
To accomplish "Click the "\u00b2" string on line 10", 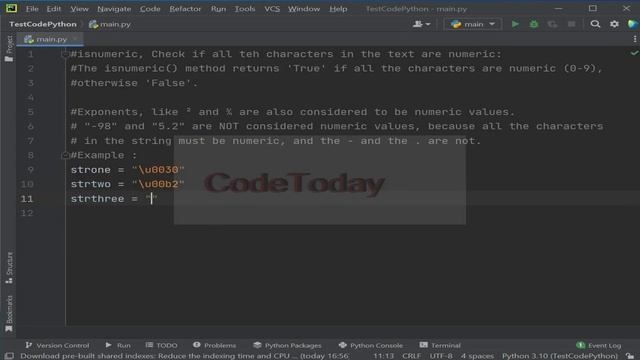I will coord(158,184).
